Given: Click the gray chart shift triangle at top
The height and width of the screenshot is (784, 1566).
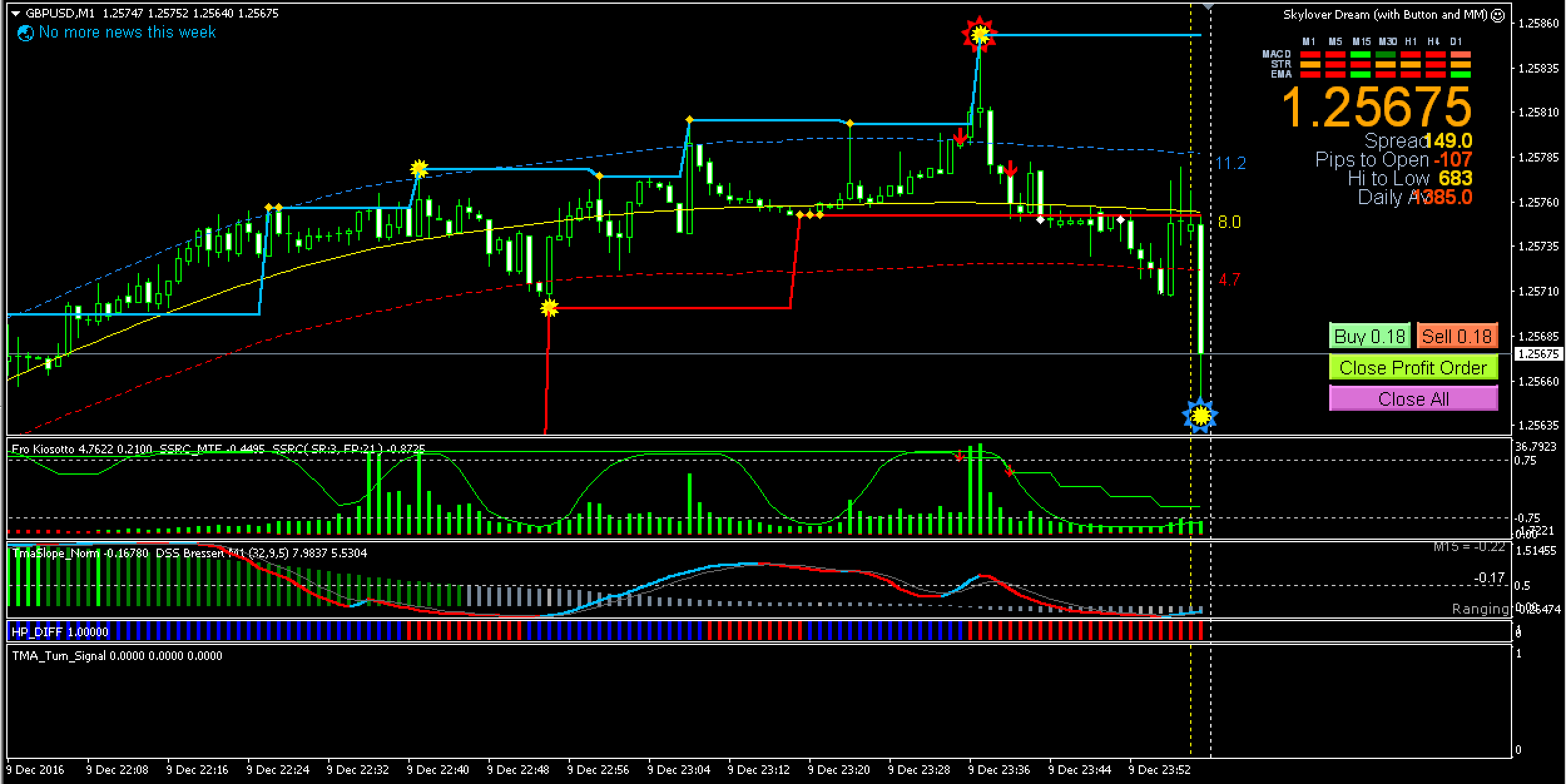Looking at the screenshot, I should click(1208, 6).
